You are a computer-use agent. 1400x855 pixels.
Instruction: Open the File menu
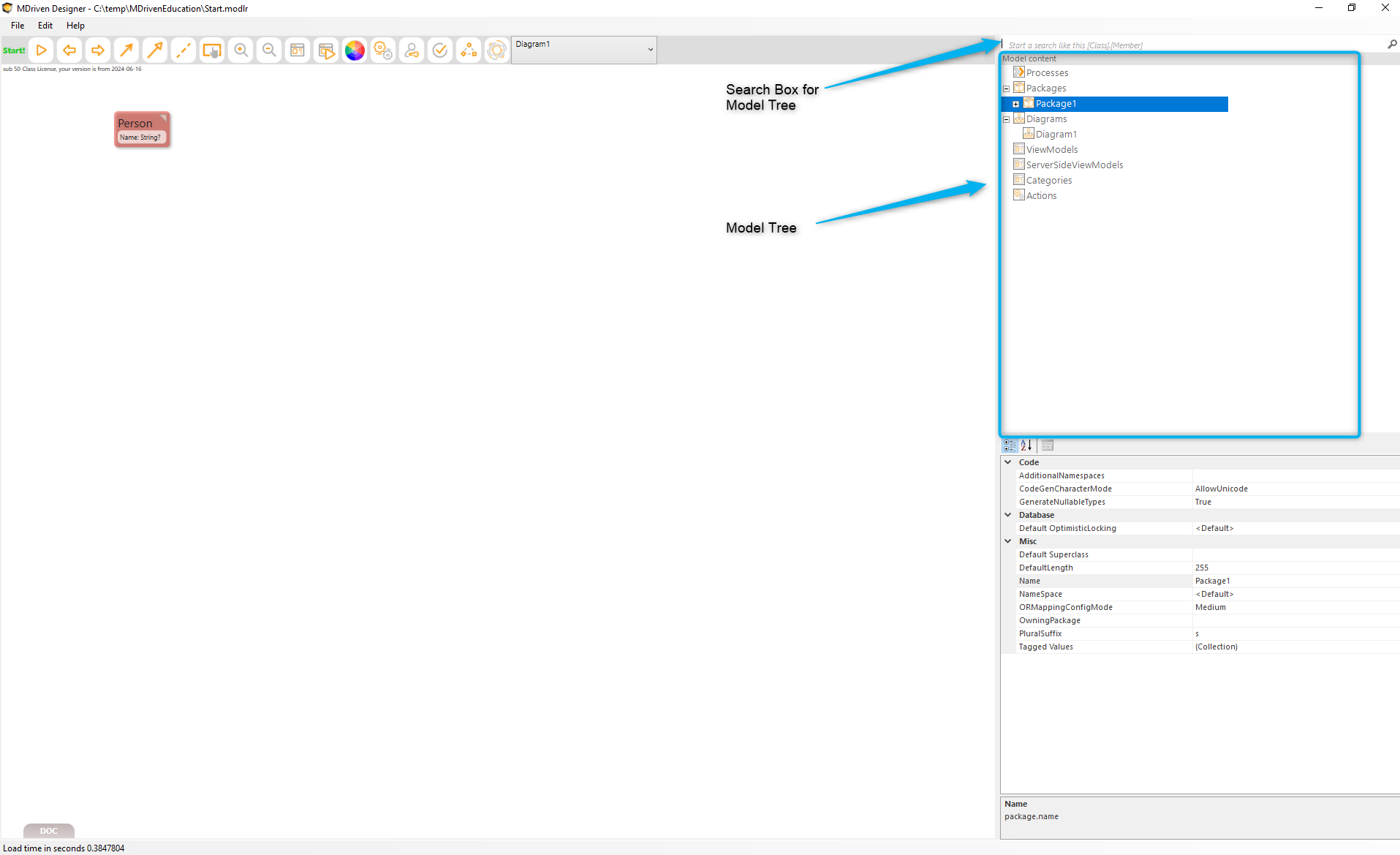[18, 26]
